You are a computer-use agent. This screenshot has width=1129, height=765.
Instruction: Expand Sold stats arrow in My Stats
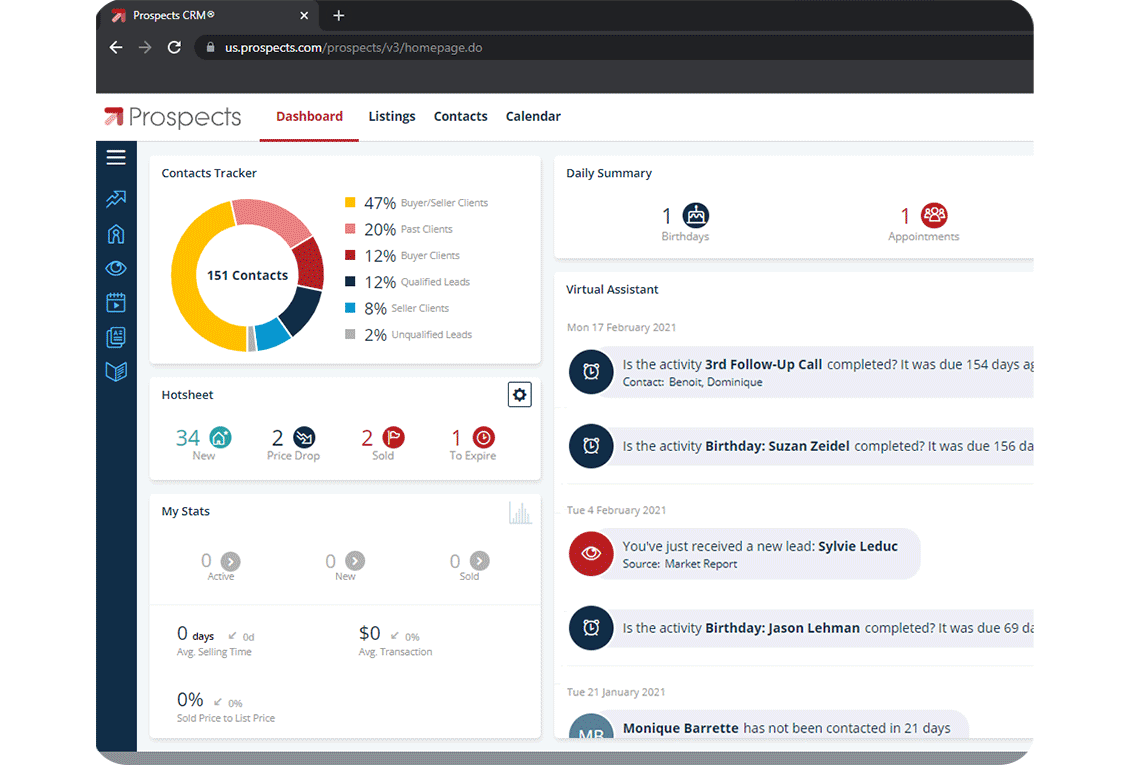click(480, 560)
